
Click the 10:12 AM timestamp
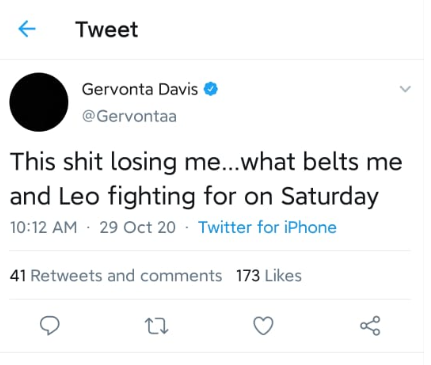point(43,227)
